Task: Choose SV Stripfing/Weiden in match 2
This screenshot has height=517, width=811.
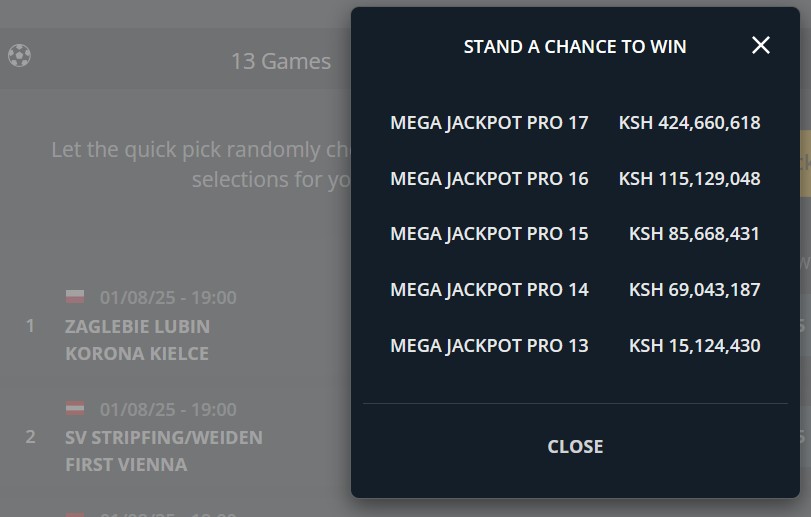Action: [x=163, y=438]
